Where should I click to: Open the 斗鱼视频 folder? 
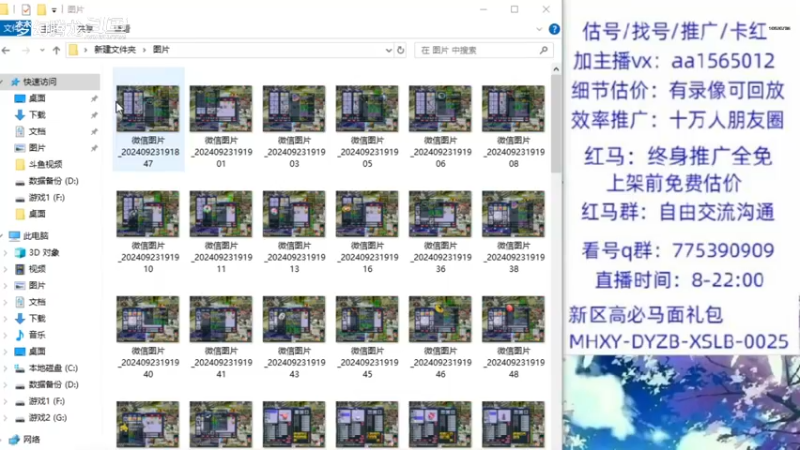pos(45,164)
